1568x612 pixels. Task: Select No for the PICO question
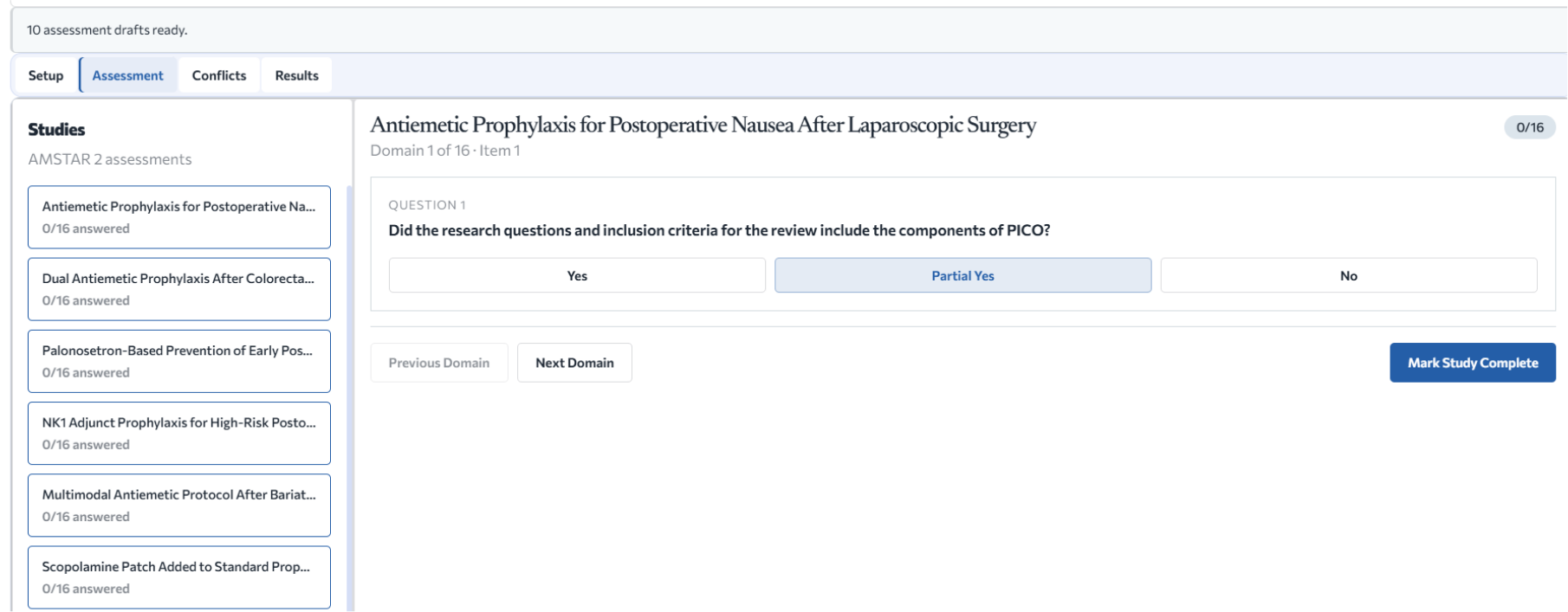1349,275
